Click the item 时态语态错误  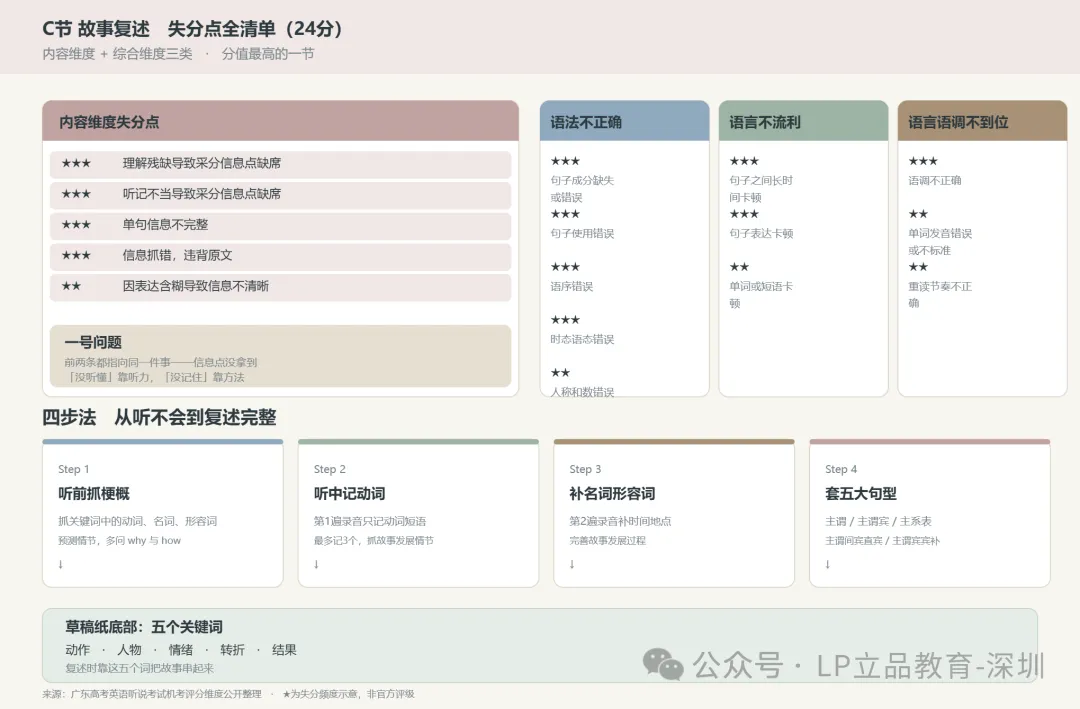coord(582,339)
